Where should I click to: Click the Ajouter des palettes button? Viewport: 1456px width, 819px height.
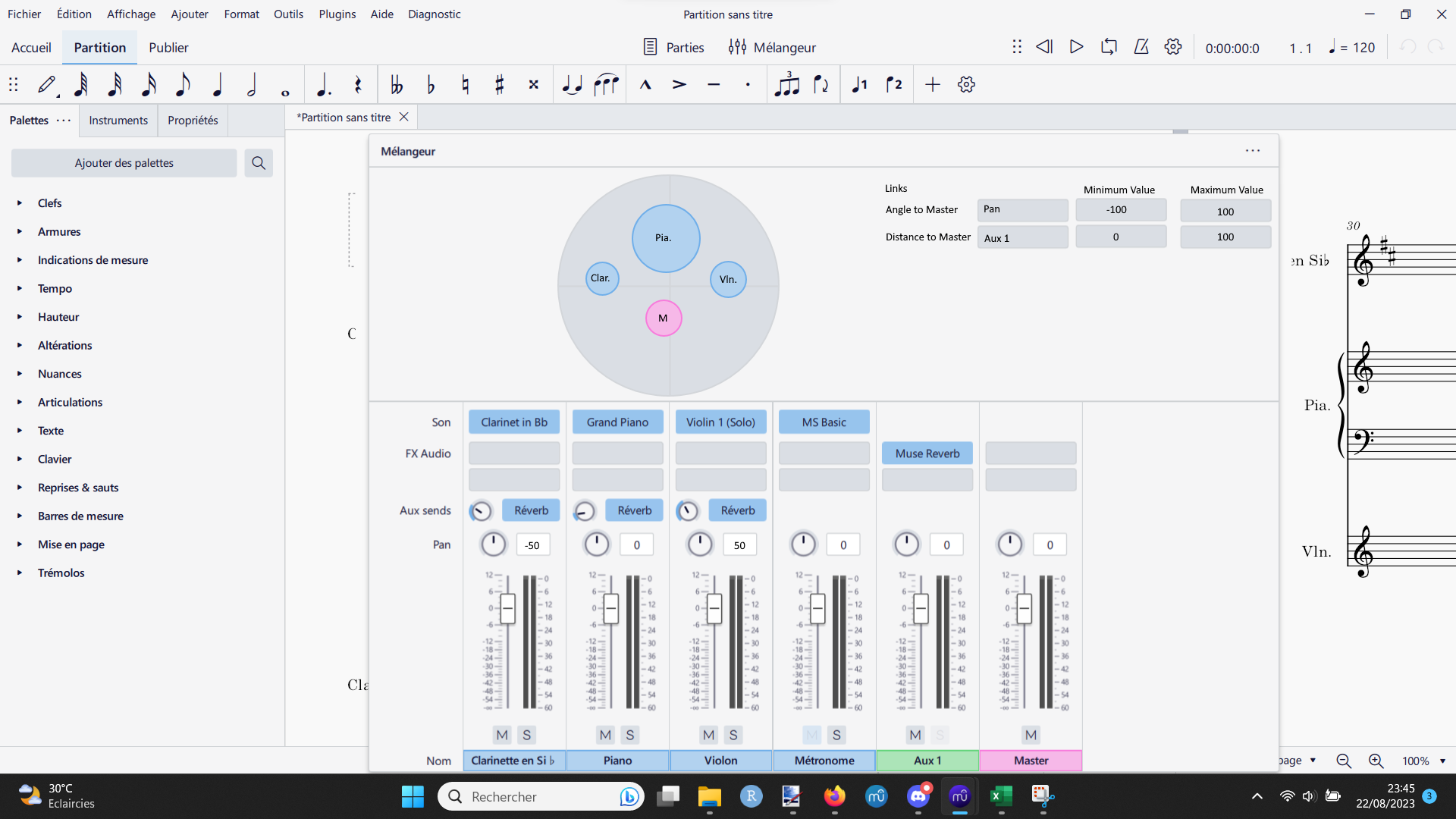(x=124, y=162)
